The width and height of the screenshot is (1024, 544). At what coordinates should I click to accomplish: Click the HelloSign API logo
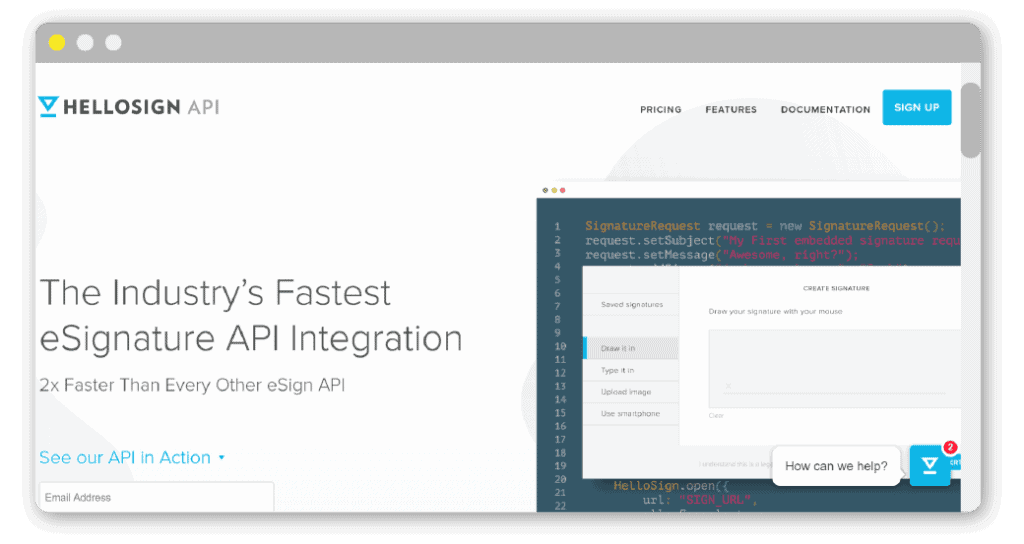pyautogui.click(x=129, y=107)
